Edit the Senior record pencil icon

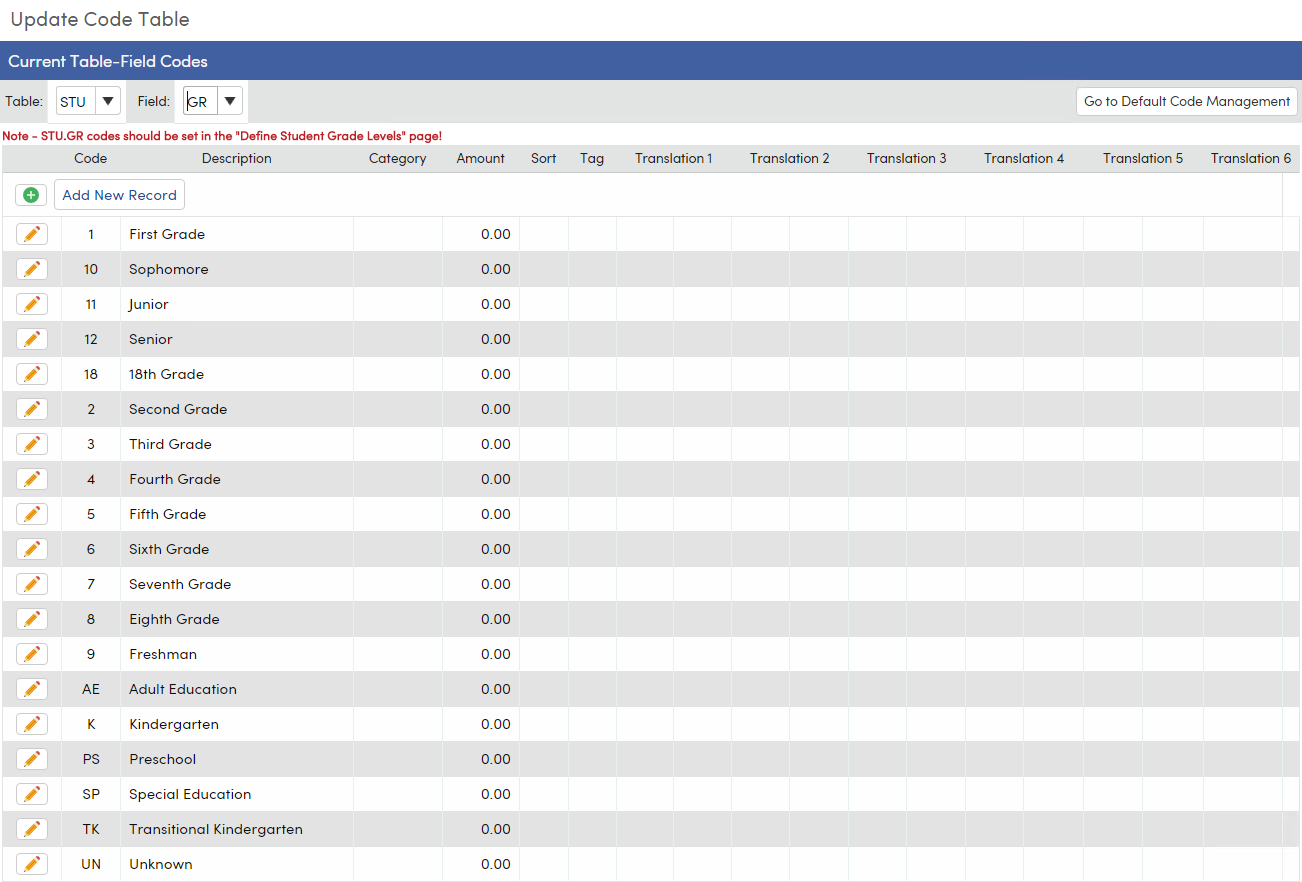[32, 339]
